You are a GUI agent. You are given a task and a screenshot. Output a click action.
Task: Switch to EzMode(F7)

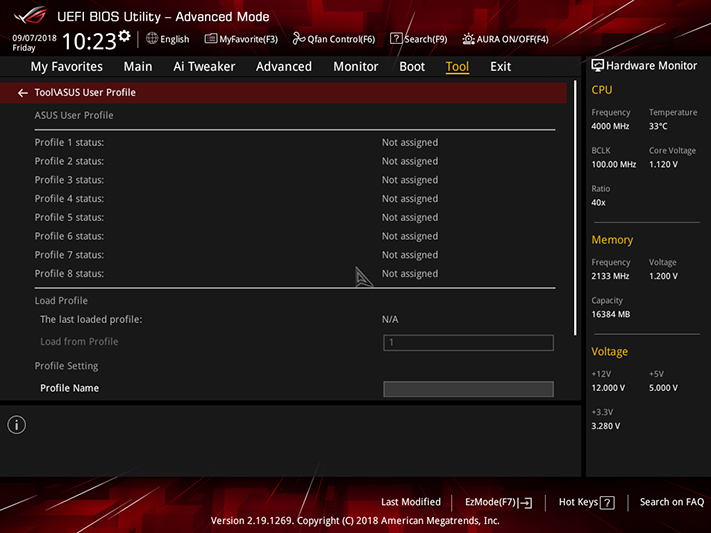498,502
